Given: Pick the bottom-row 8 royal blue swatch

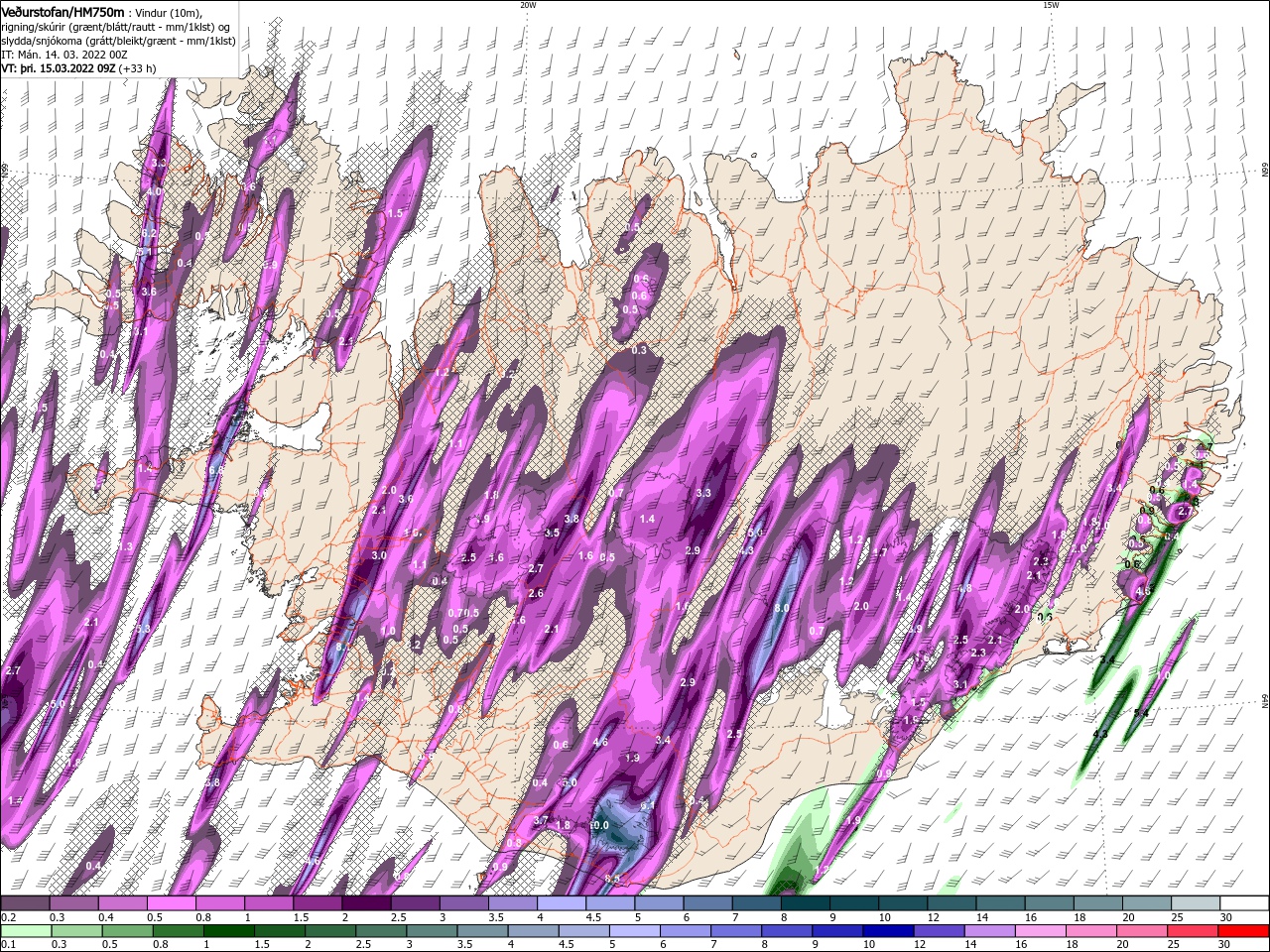Looking at the screenshot, I should pyautogui.click(x=786, y=931).
